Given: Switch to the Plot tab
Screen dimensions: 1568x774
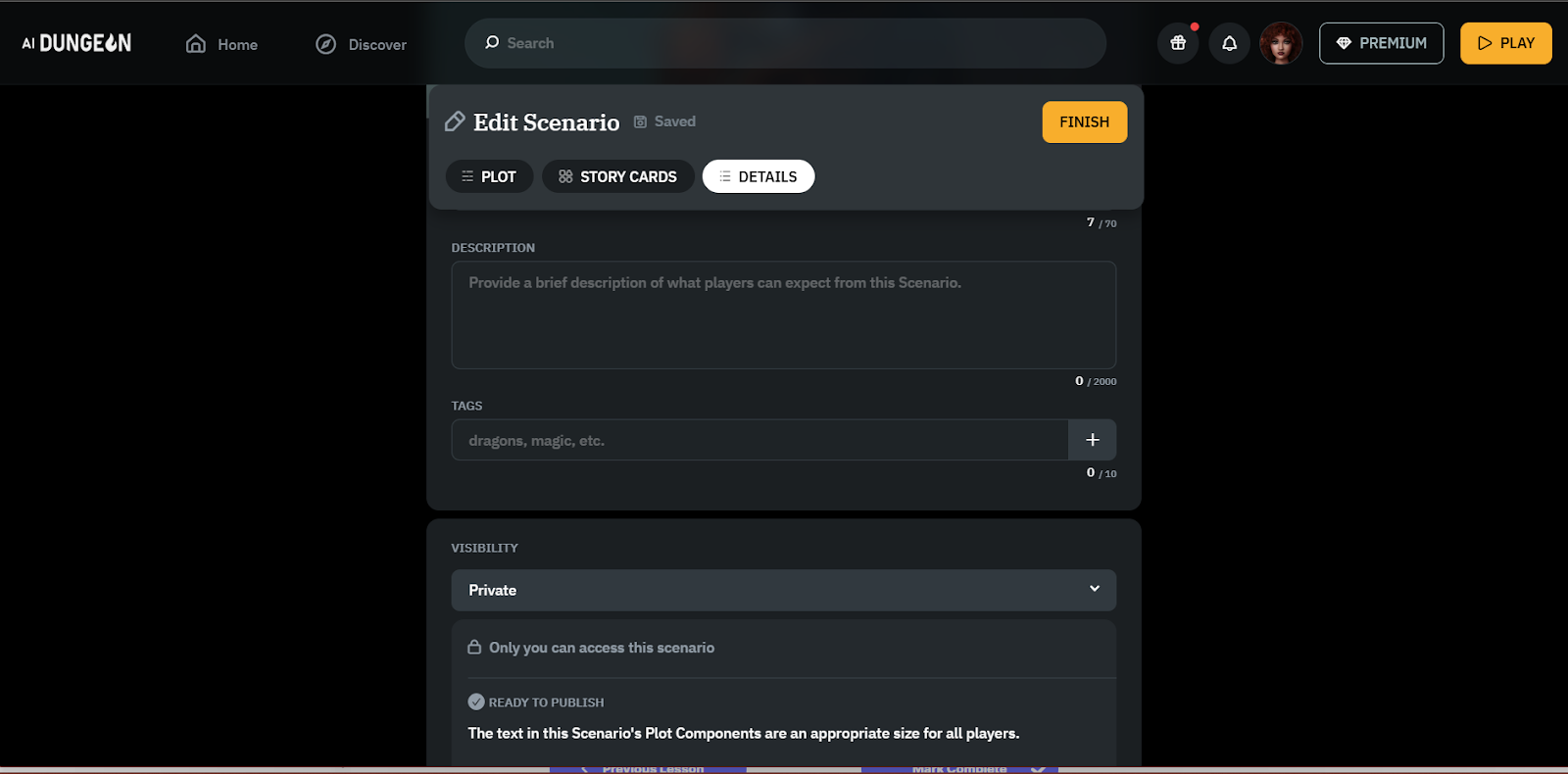Looking at the screenshot, I should pos(489,176).
